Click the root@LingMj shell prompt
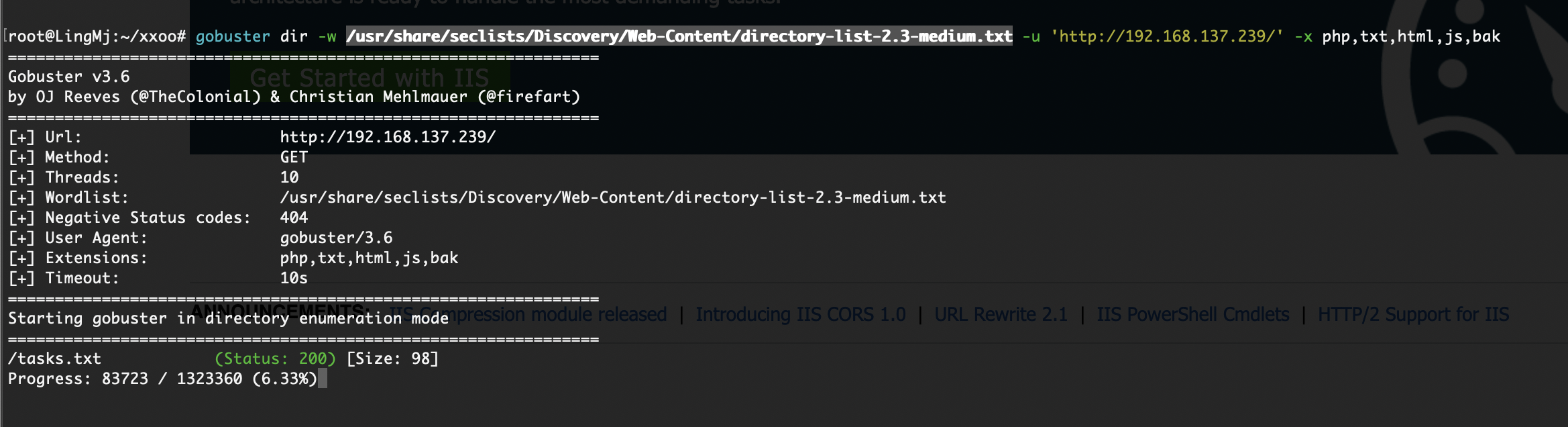This screenshot has height=427, width=1568. tap(97, 36)
